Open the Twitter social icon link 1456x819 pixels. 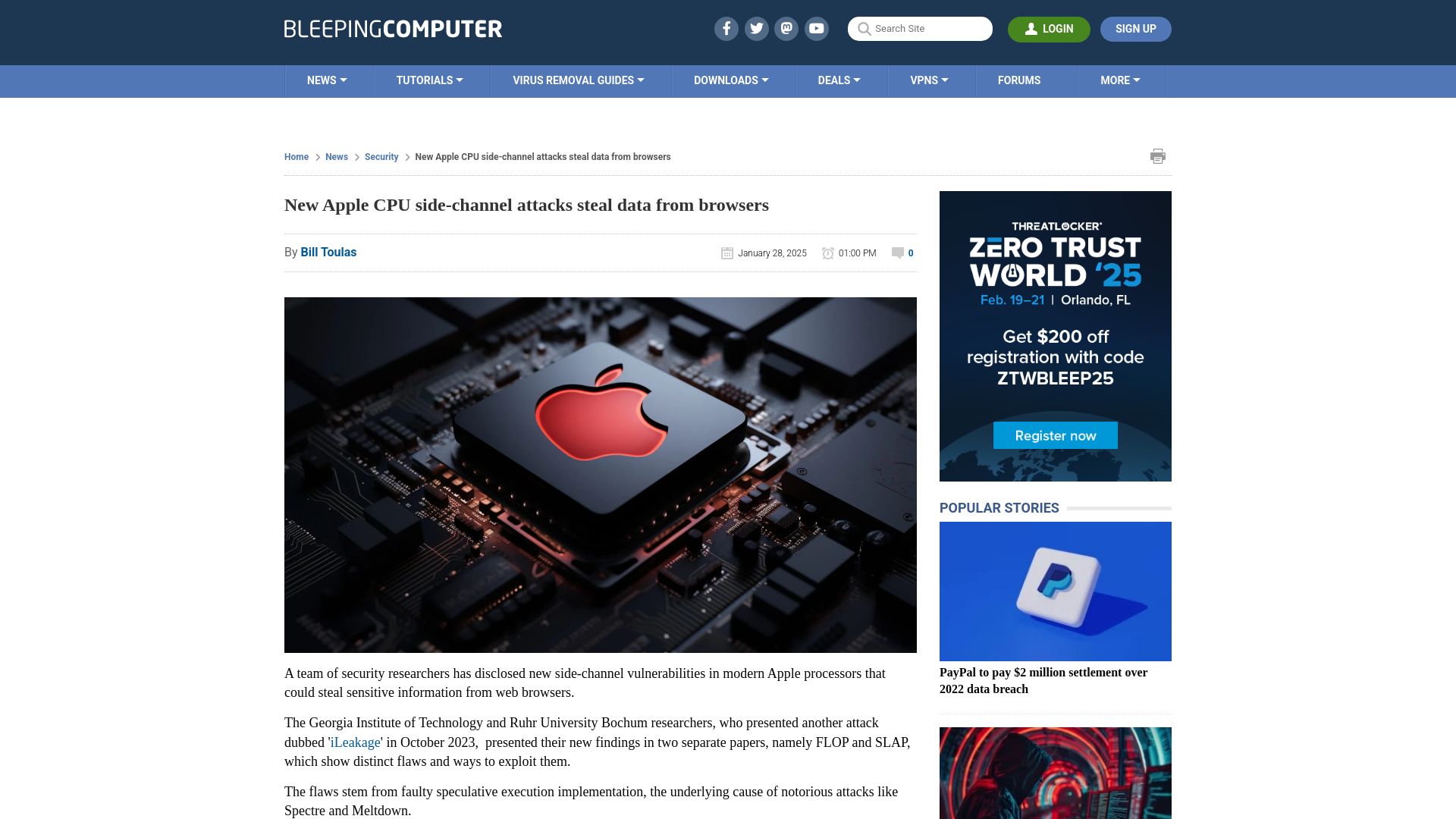[756, 28]
